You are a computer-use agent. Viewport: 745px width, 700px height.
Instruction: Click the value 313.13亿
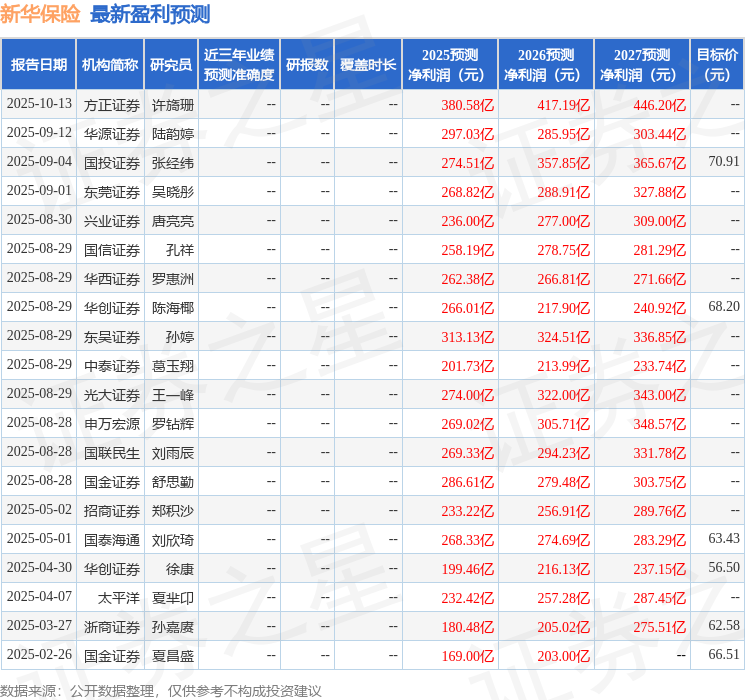[468, 337]
